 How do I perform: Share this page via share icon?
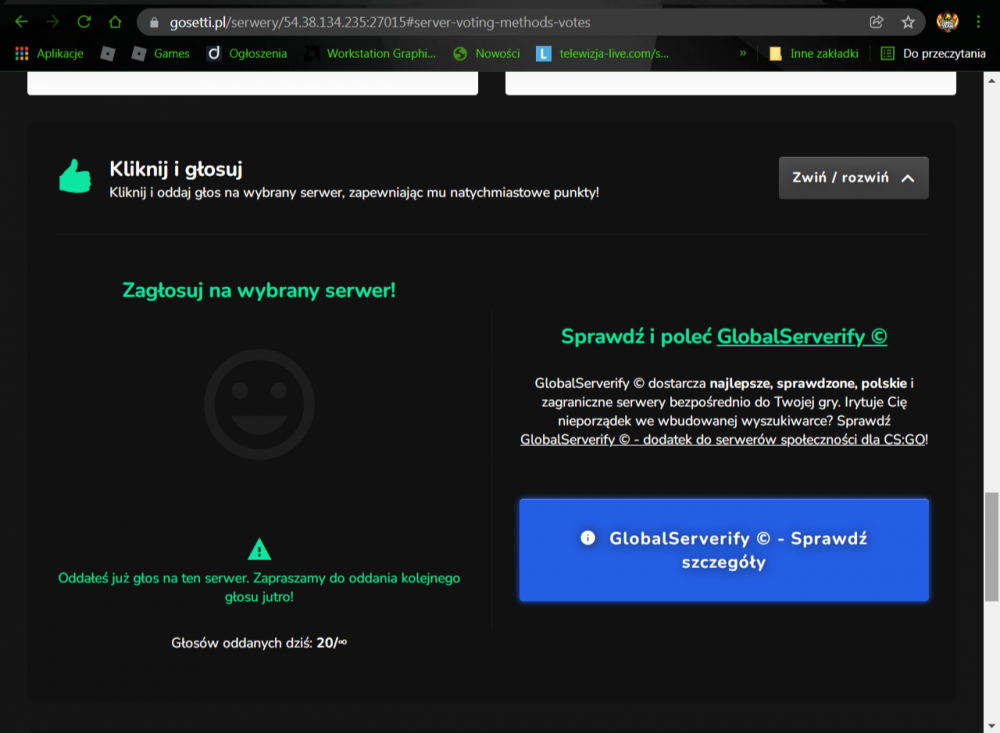(x=876, y=22)
